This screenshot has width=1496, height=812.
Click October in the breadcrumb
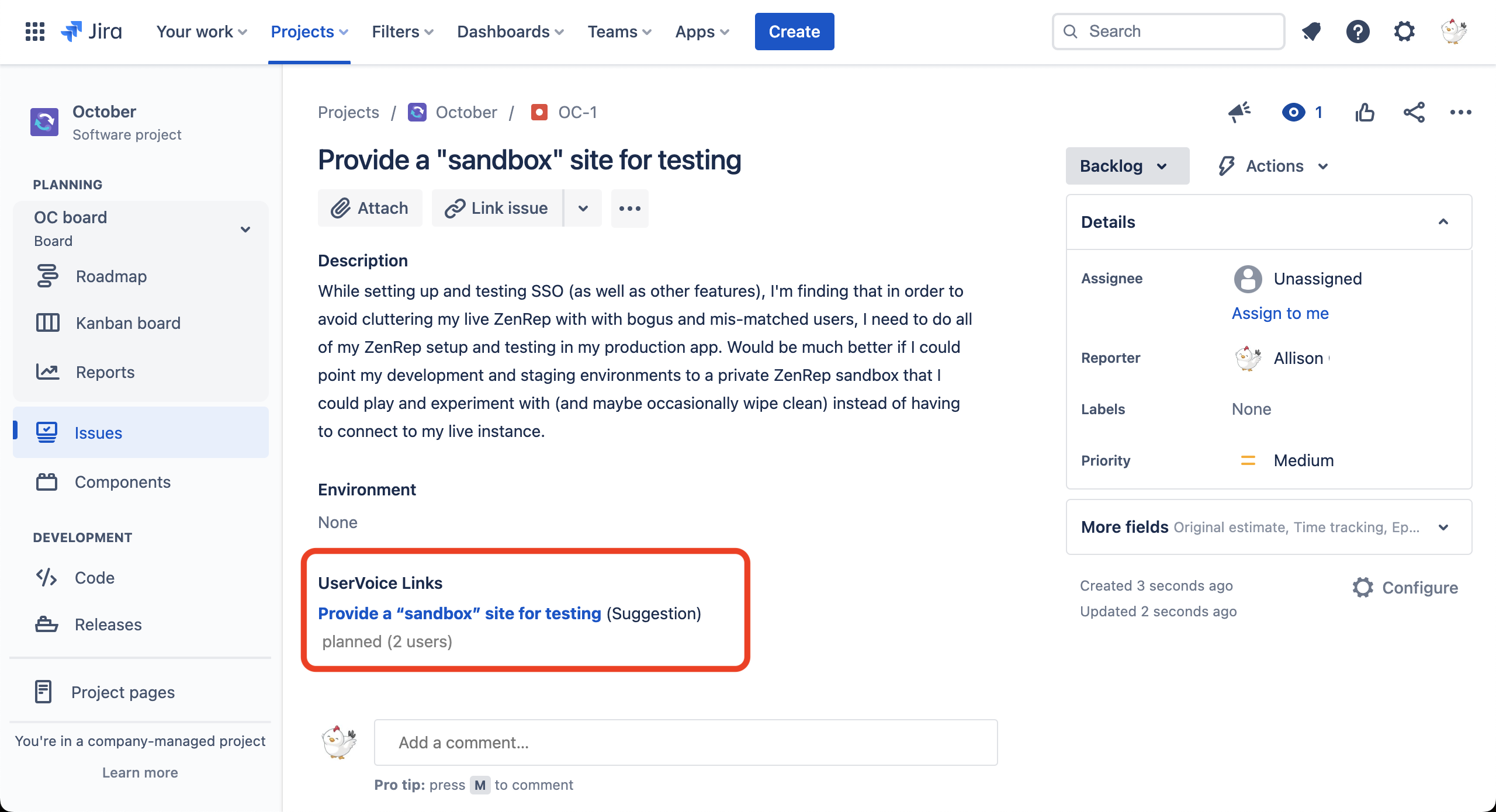point(466,112)
